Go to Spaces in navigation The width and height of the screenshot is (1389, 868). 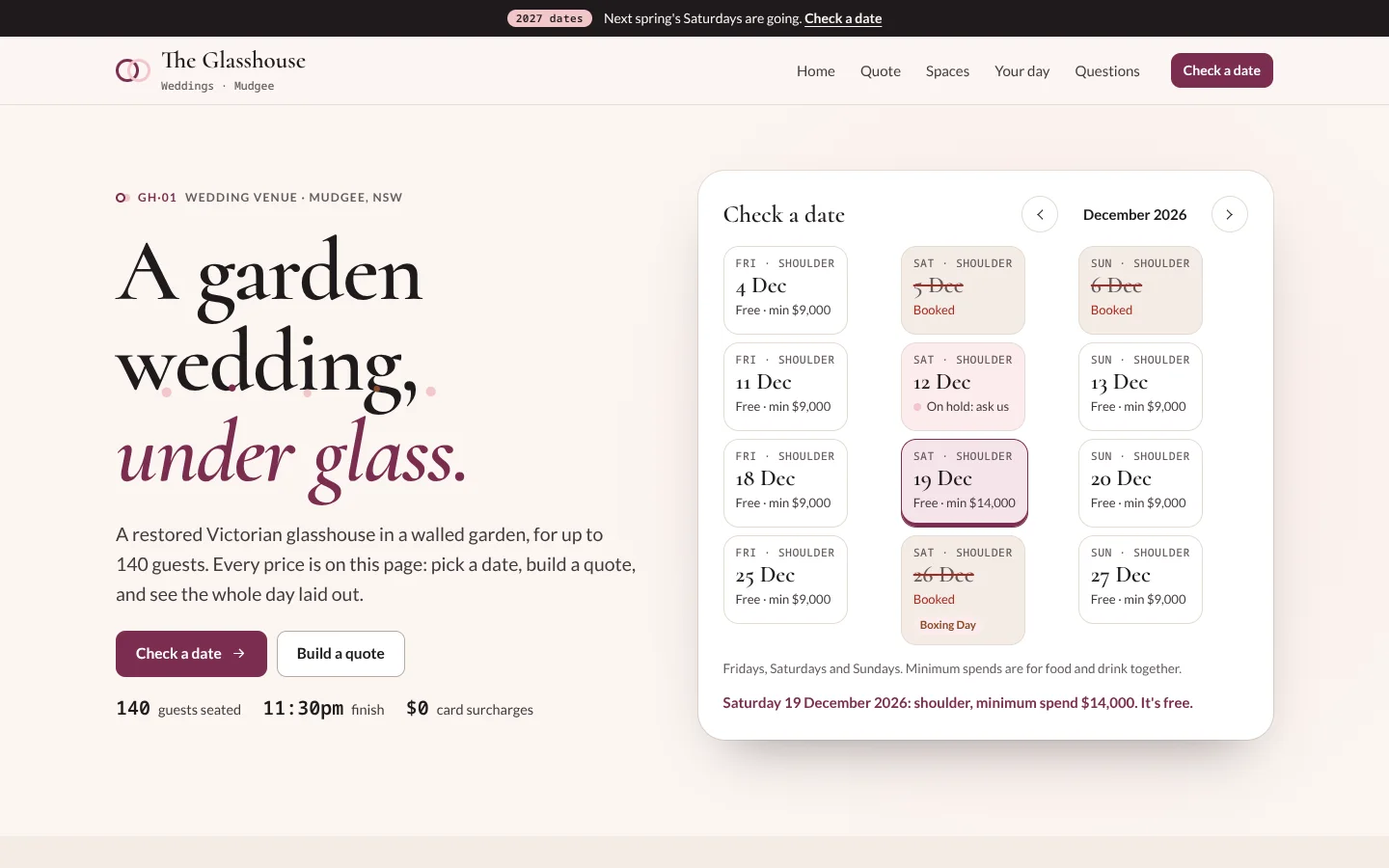pyautogui.click(x=947, y=70)
